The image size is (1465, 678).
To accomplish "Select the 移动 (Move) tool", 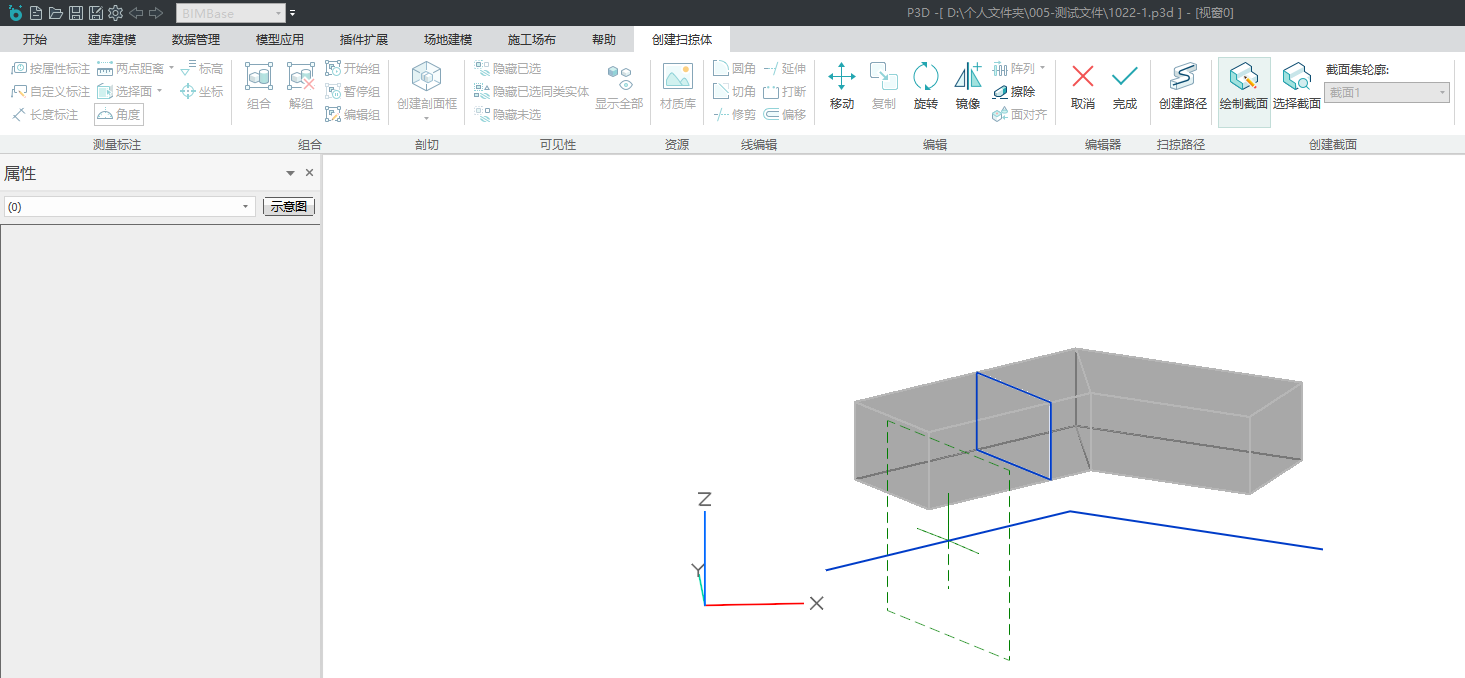I will pyautogui.click(x=841, y=86).
